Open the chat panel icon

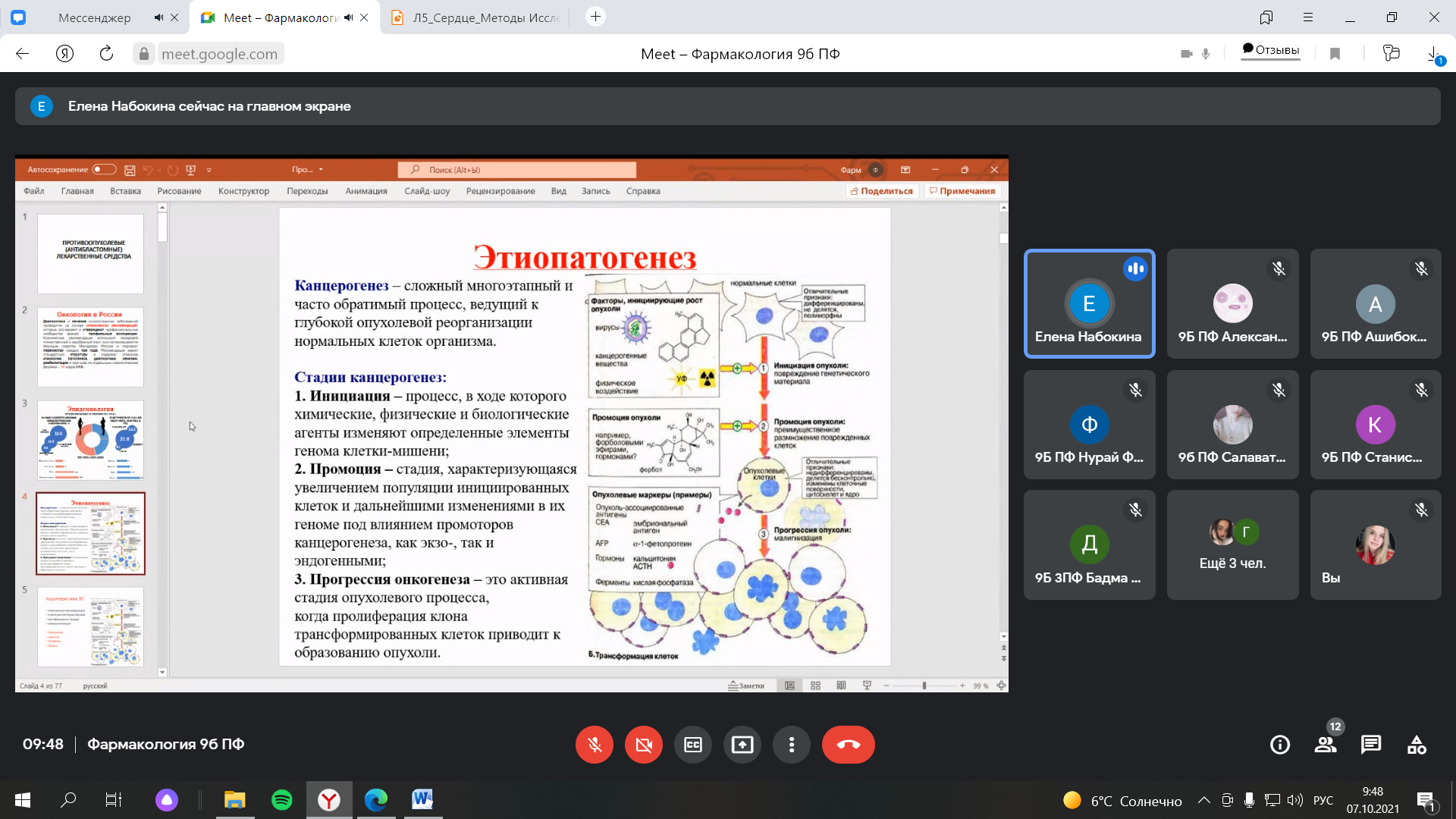tap(1371, 745)
